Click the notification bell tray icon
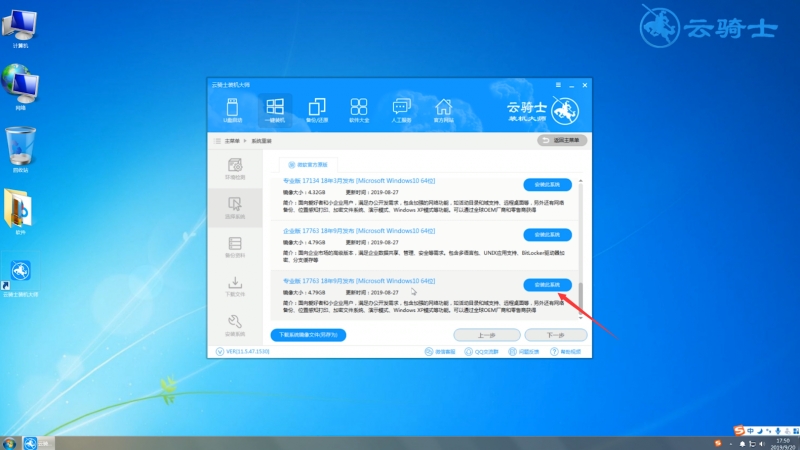Image resolution: width=800 pixels, height=450 pixels. (x=742, y=444)
